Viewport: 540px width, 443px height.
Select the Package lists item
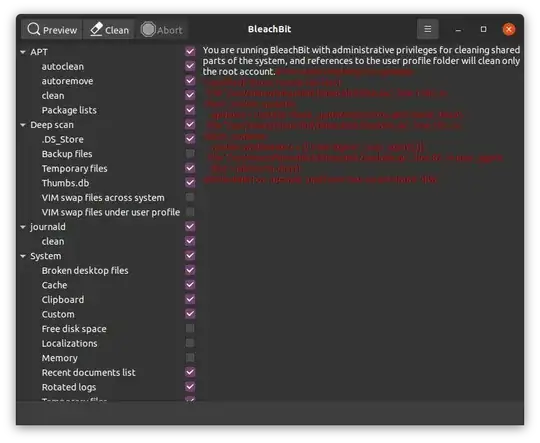[69, 110]
